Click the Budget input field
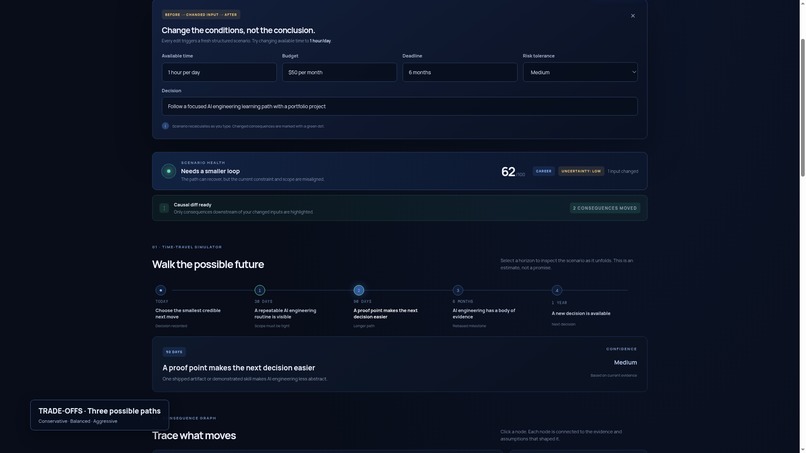Screen dimensions: 806x453 coord(339,73)
